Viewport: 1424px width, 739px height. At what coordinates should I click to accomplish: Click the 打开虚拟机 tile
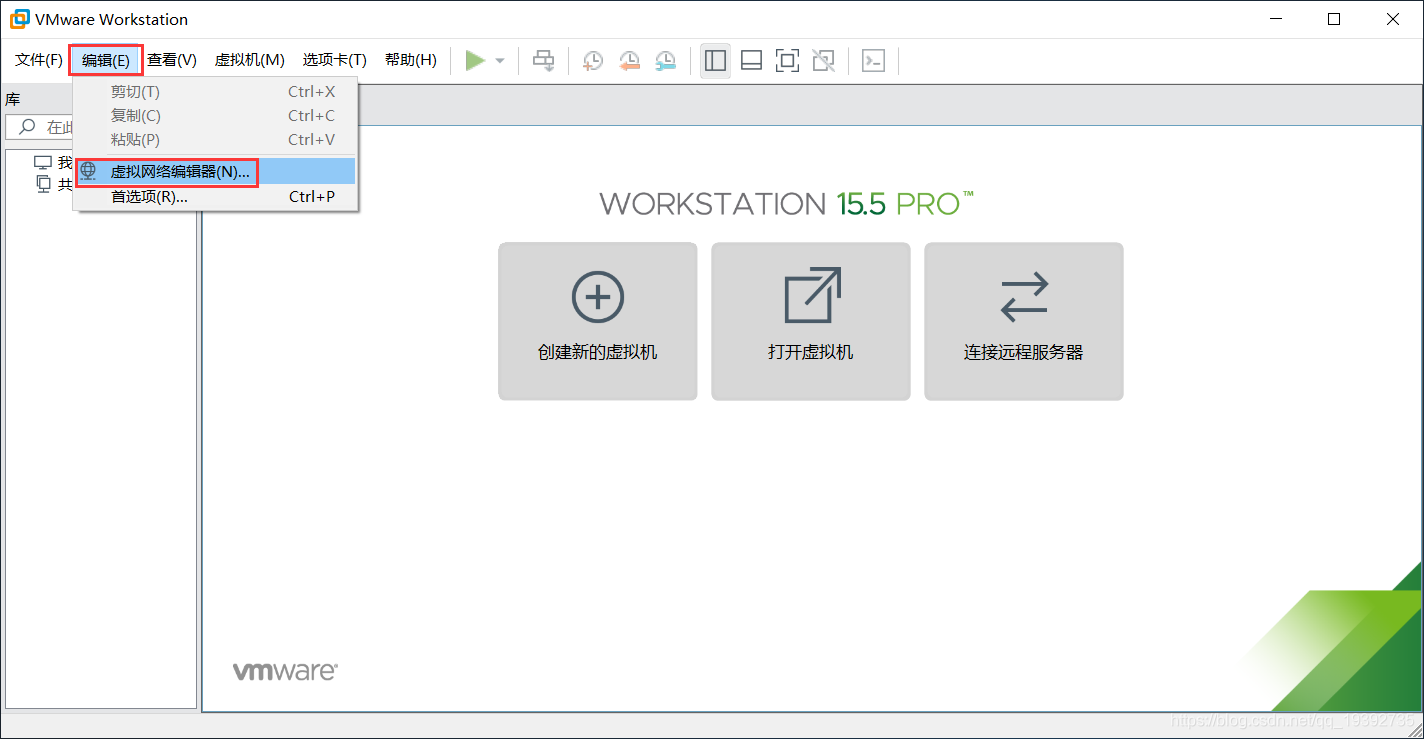(811, 321)
